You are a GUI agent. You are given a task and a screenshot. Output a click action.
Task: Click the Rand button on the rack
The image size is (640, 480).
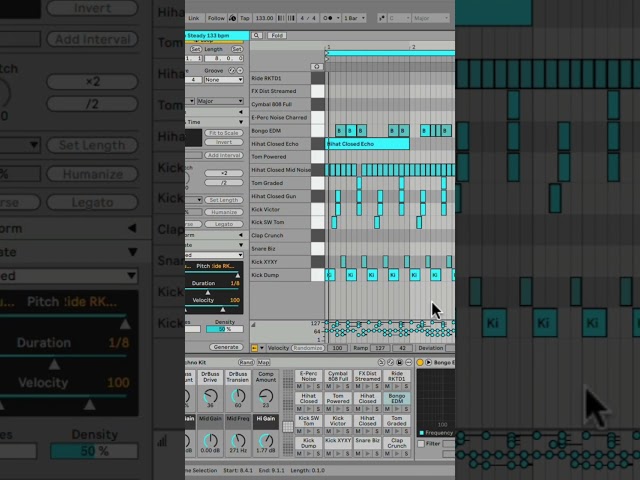(x=246, y=362)
